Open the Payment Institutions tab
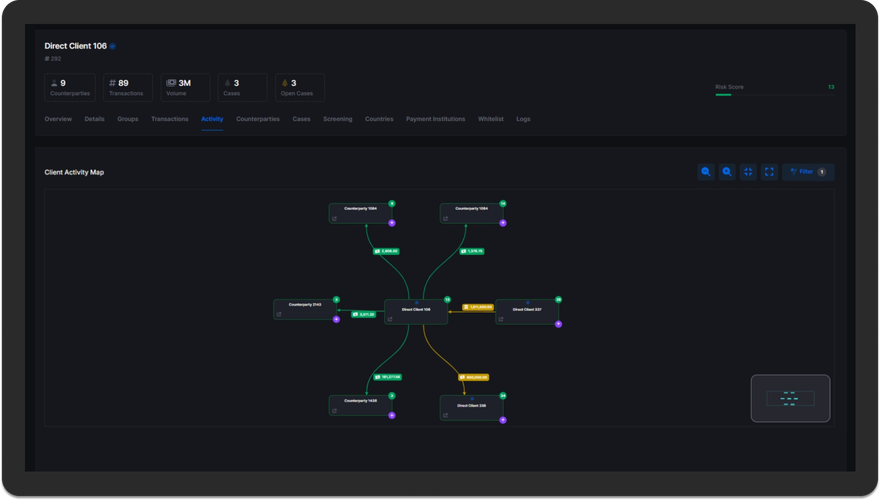The width and height of the screenshot is (880, 500). [435, 119]
